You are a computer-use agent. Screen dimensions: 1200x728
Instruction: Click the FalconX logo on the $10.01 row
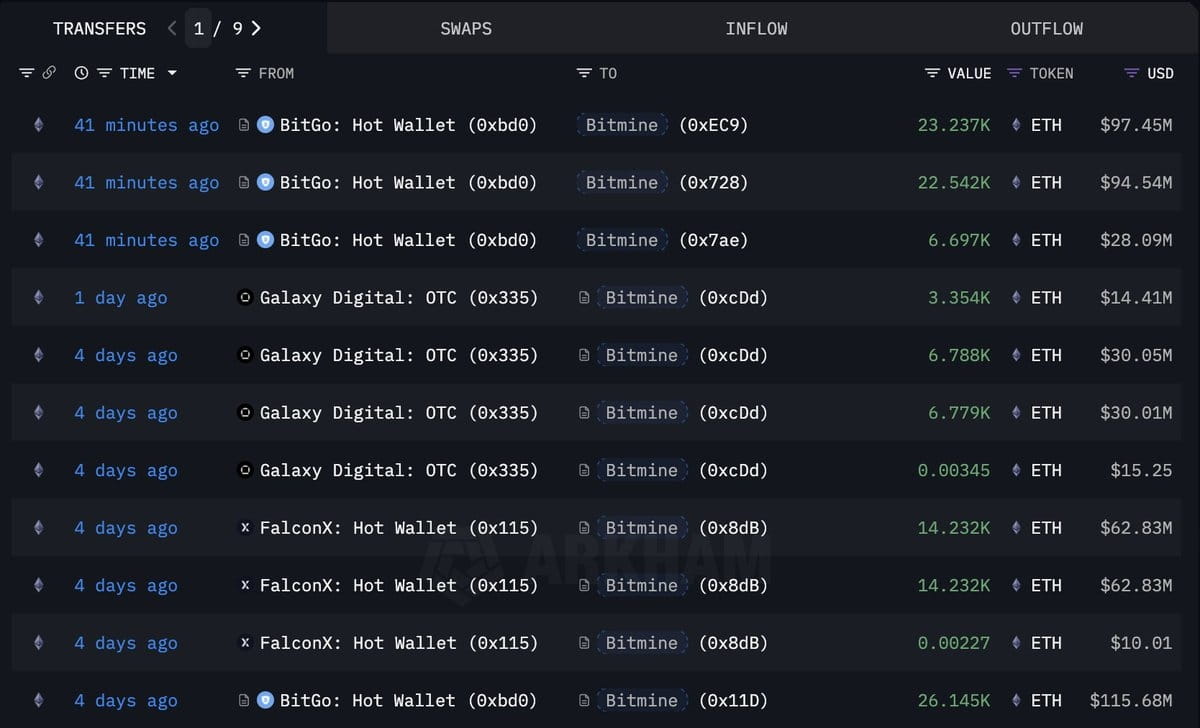(245, 643)
